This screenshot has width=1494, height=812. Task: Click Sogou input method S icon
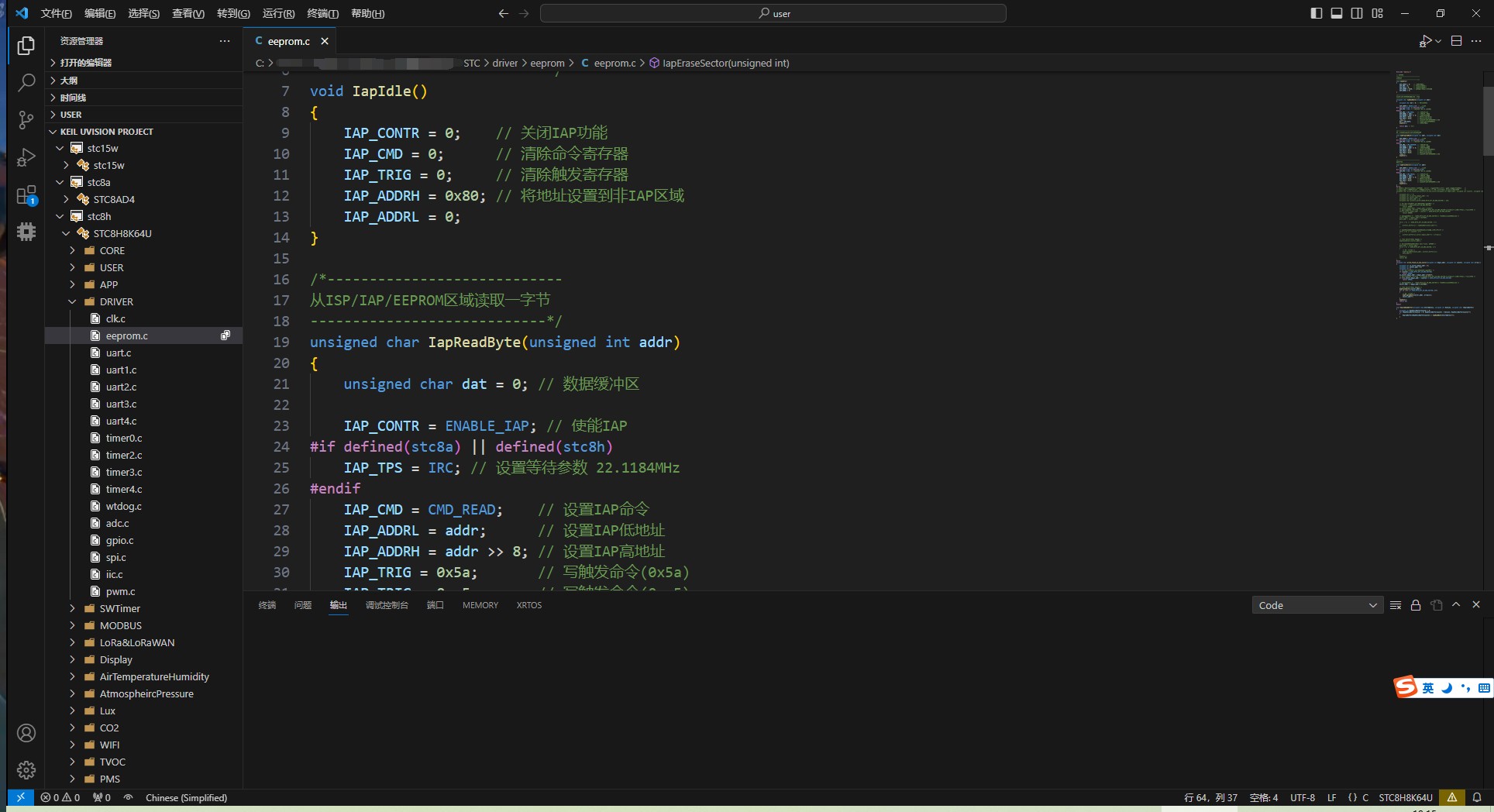point(1406,686)
